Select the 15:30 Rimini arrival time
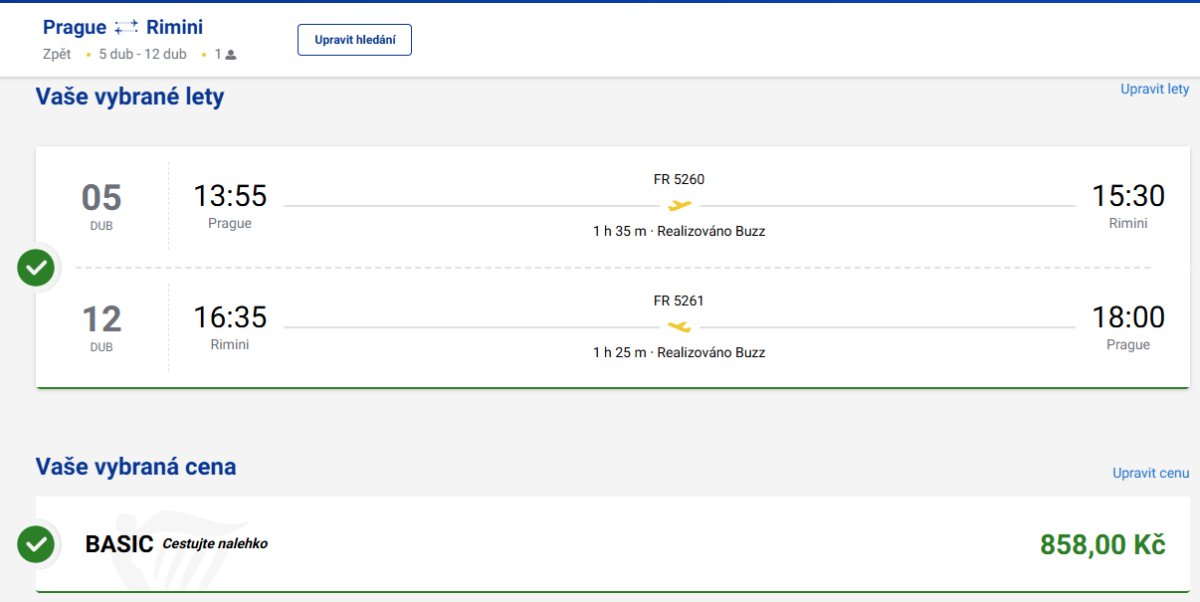This screenshot has height=602, width=1200. [x=1128, y=196]
